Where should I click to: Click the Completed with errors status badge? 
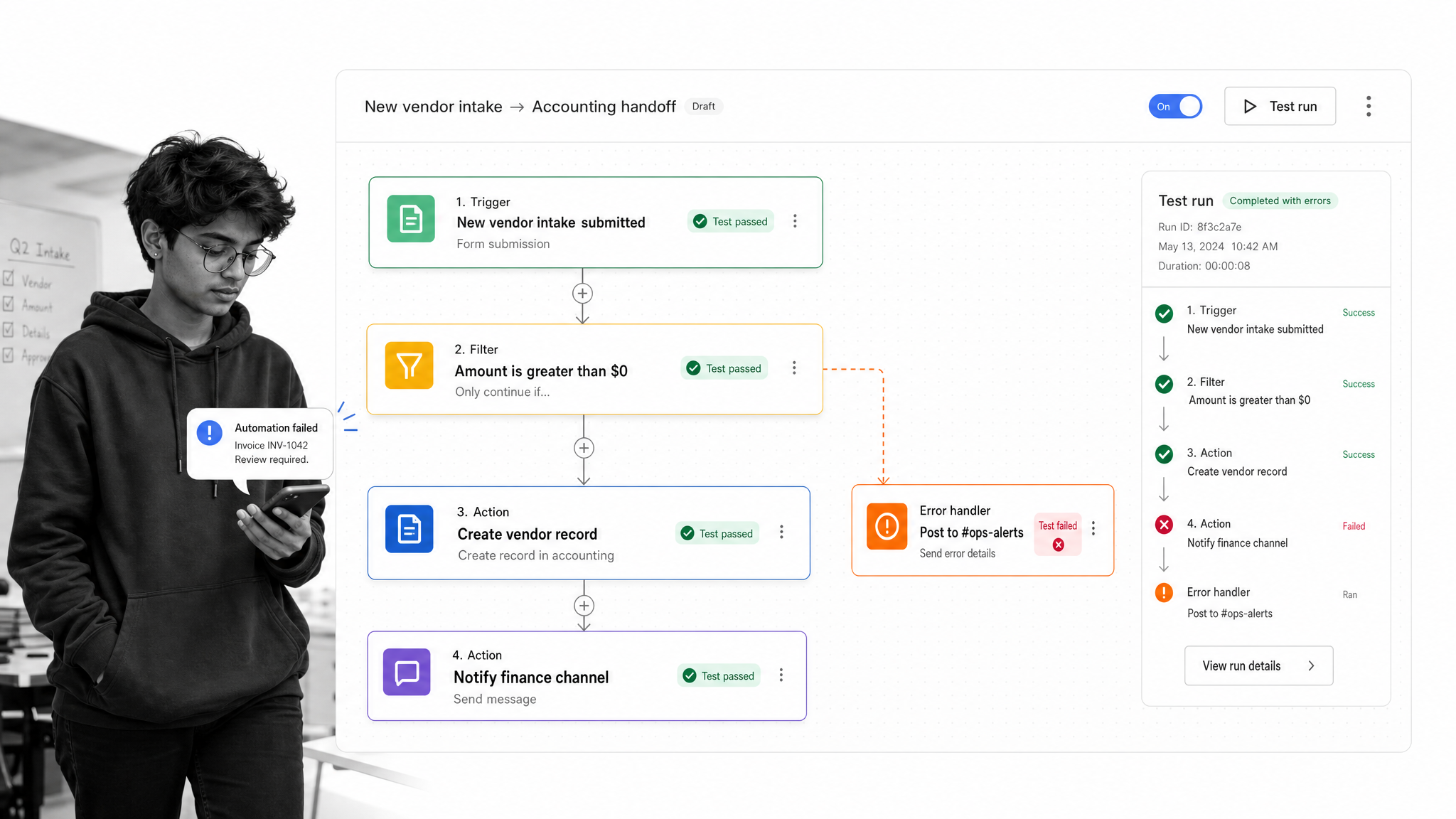pos(1280,200)
